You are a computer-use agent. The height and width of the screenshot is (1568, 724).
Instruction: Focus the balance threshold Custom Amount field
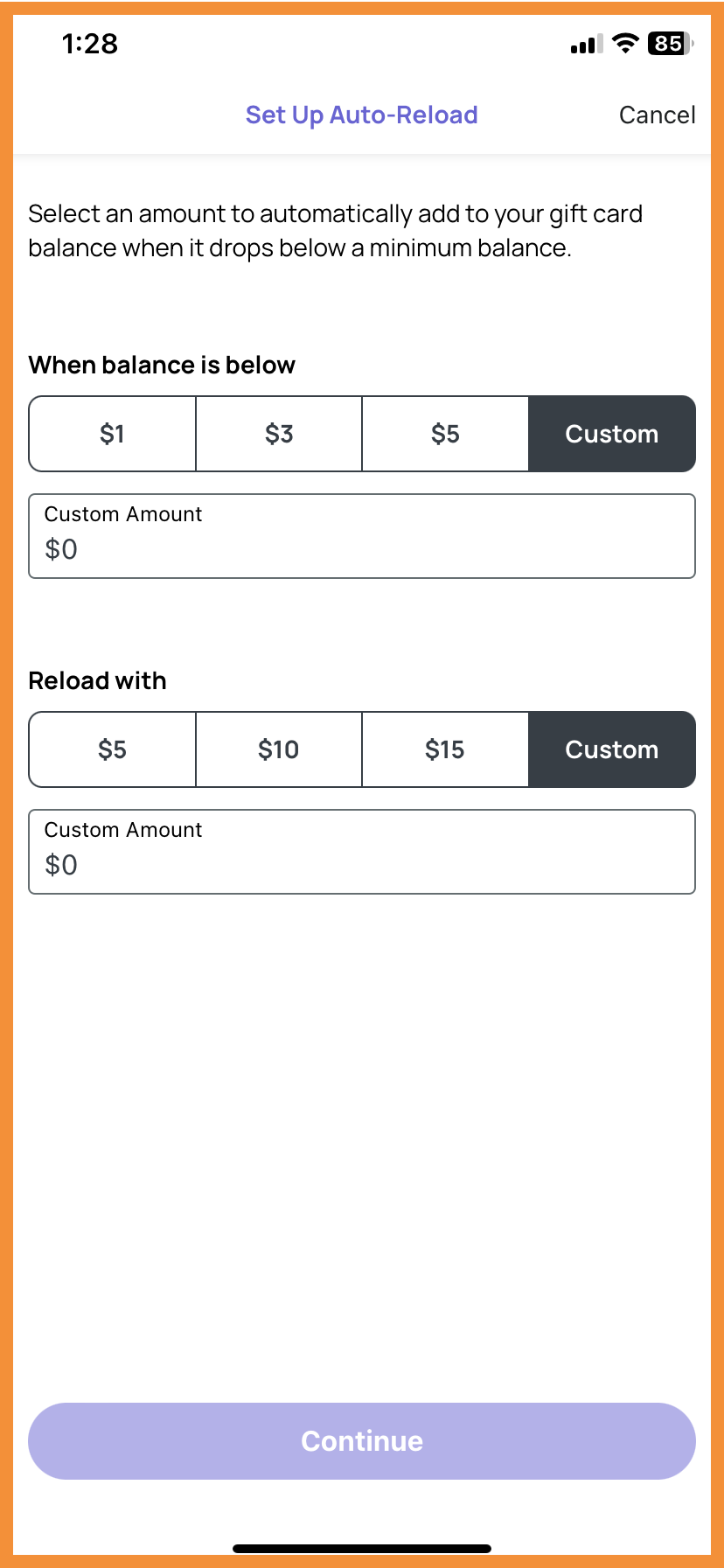point(362,536)
